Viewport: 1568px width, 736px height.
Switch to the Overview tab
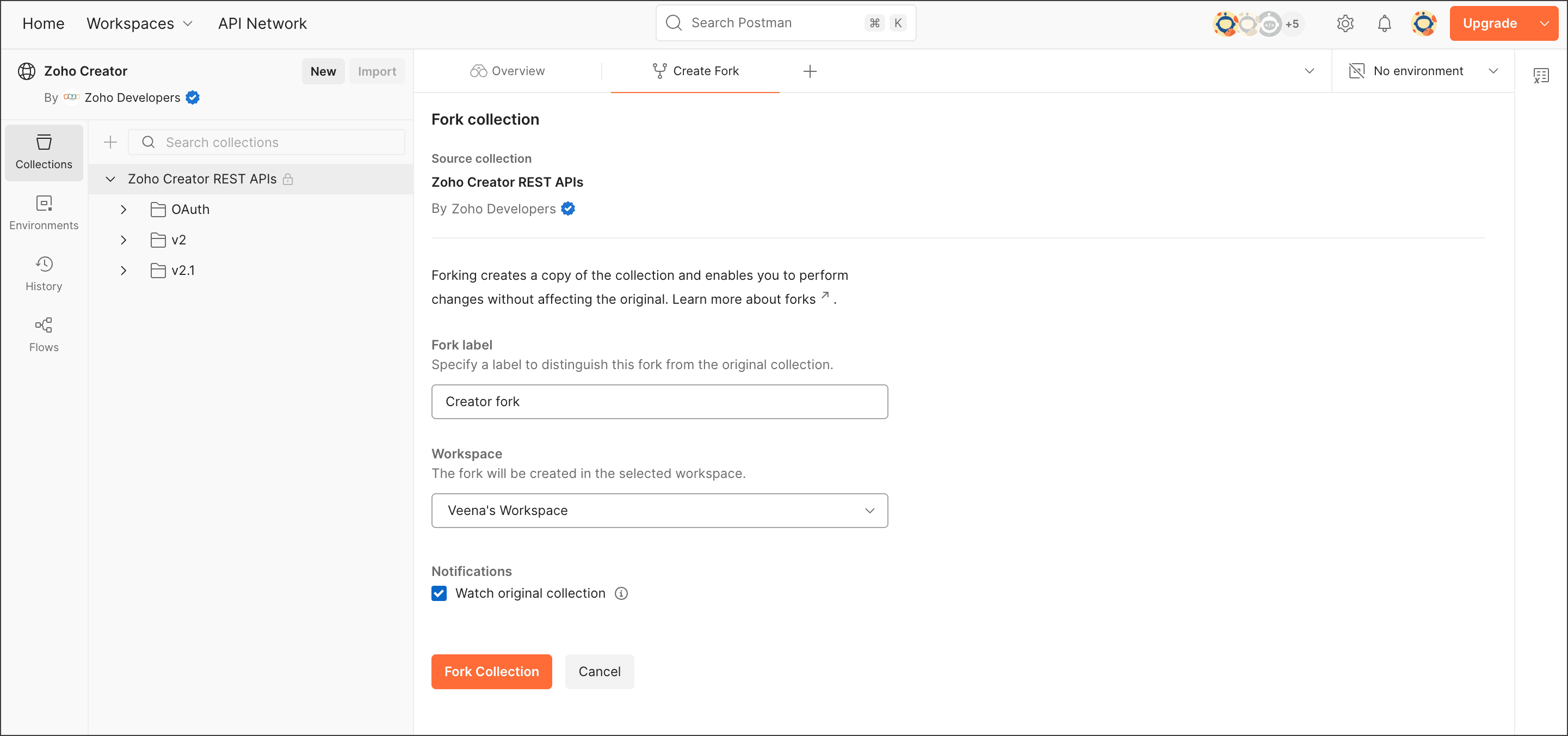[x=507, y=71]
